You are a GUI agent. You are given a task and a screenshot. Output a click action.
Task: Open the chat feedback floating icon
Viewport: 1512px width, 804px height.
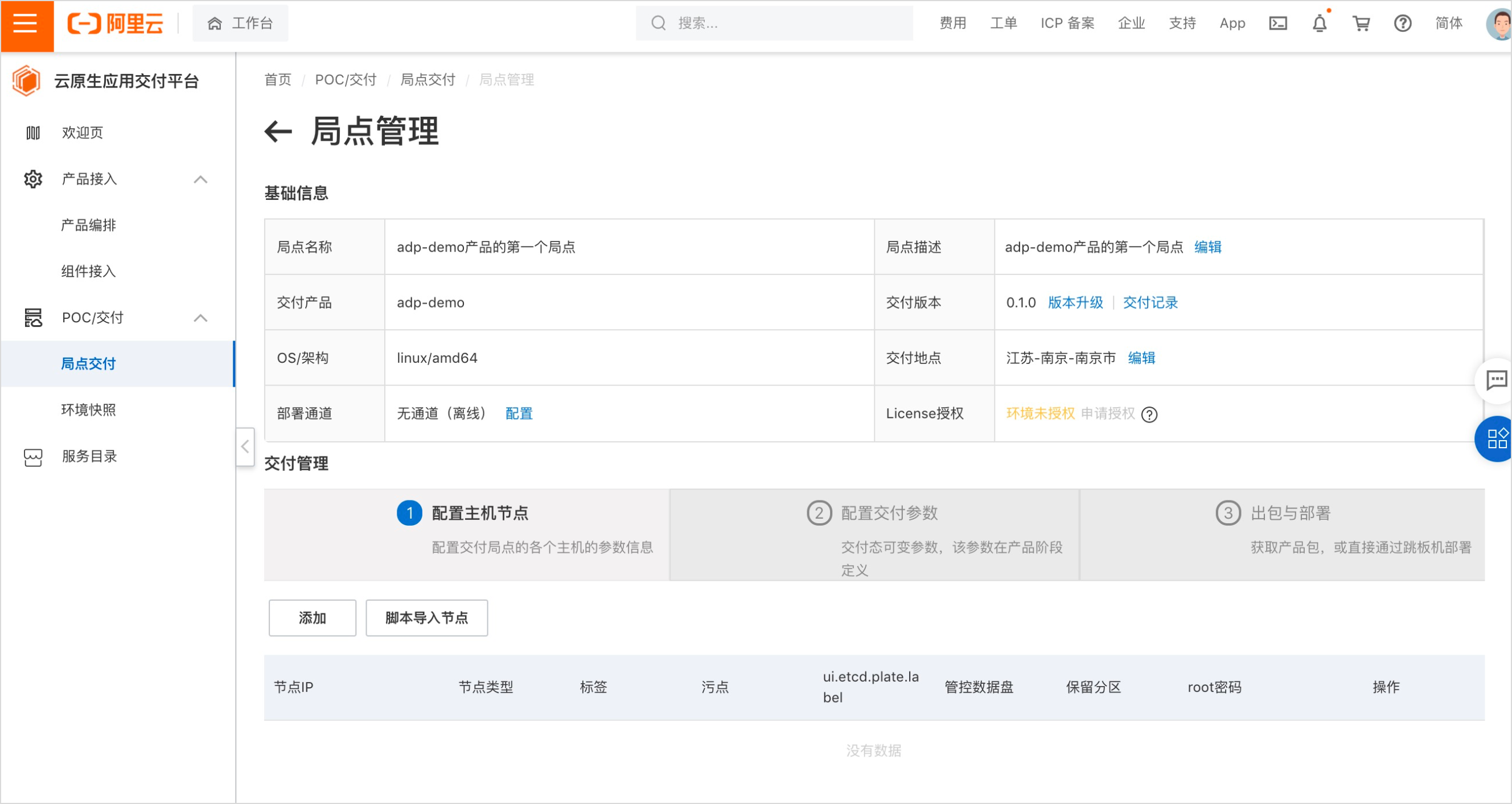[1496, 380]
